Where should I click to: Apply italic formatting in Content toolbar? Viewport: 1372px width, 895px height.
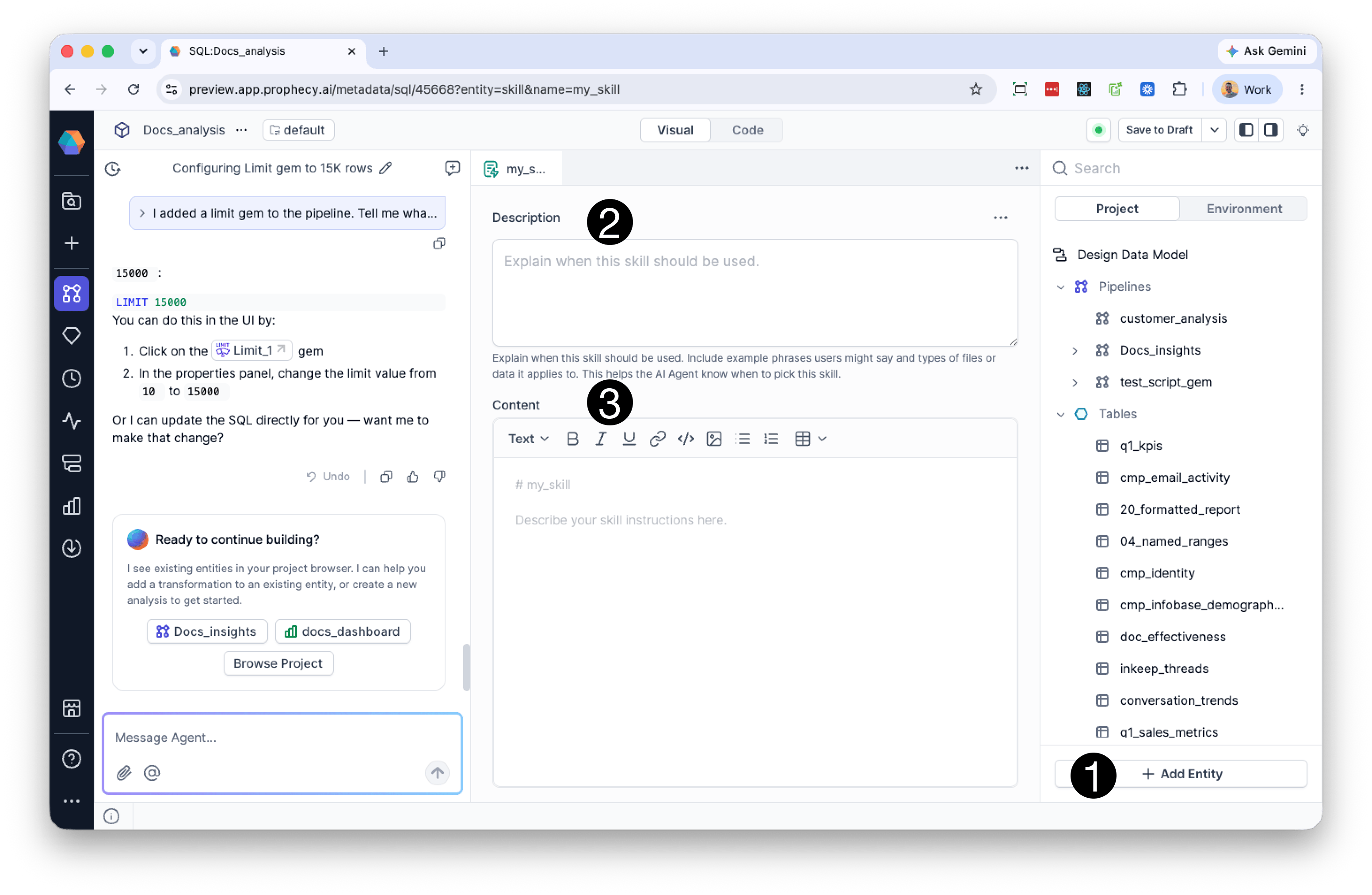click(601, 438)
